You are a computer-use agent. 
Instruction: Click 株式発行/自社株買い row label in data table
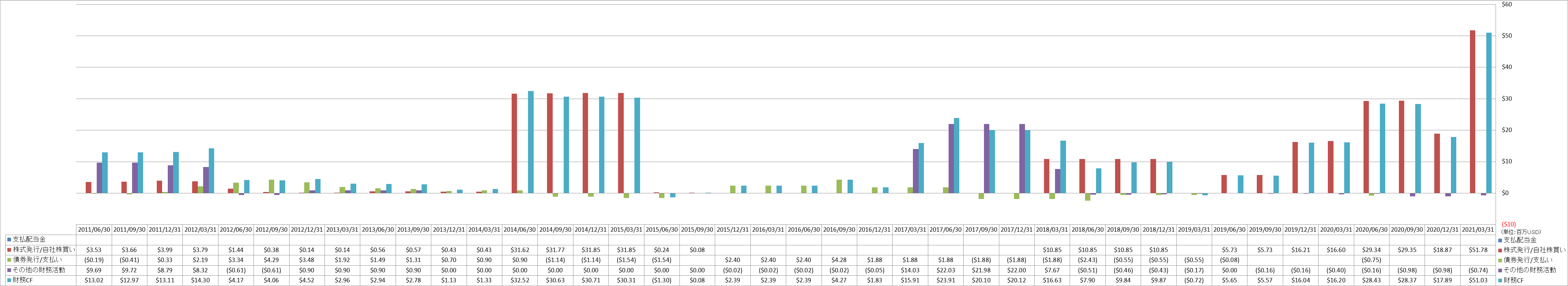[x=44, y=249]
